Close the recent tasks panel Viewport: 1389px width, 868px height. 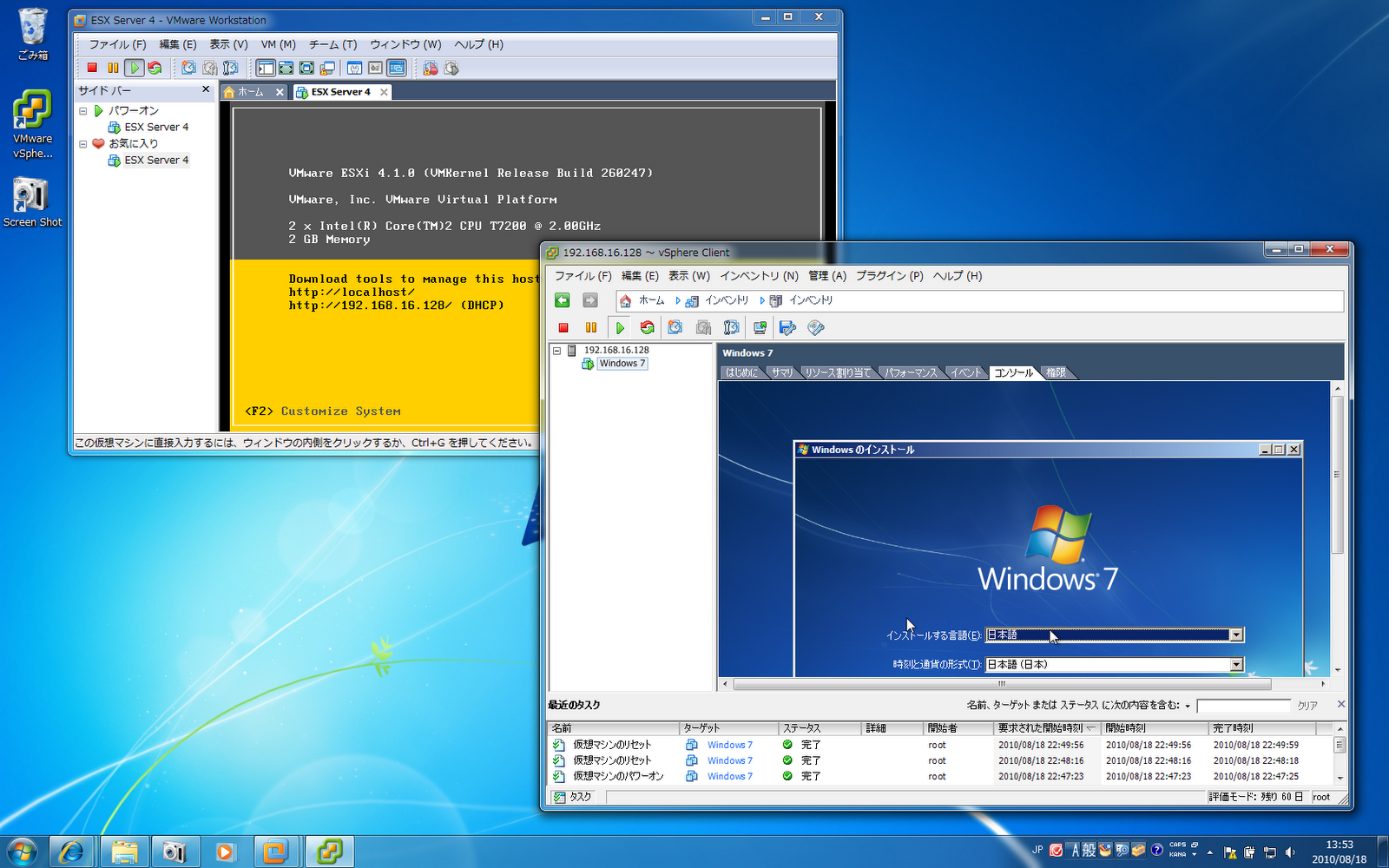(x=1341, y=704)
